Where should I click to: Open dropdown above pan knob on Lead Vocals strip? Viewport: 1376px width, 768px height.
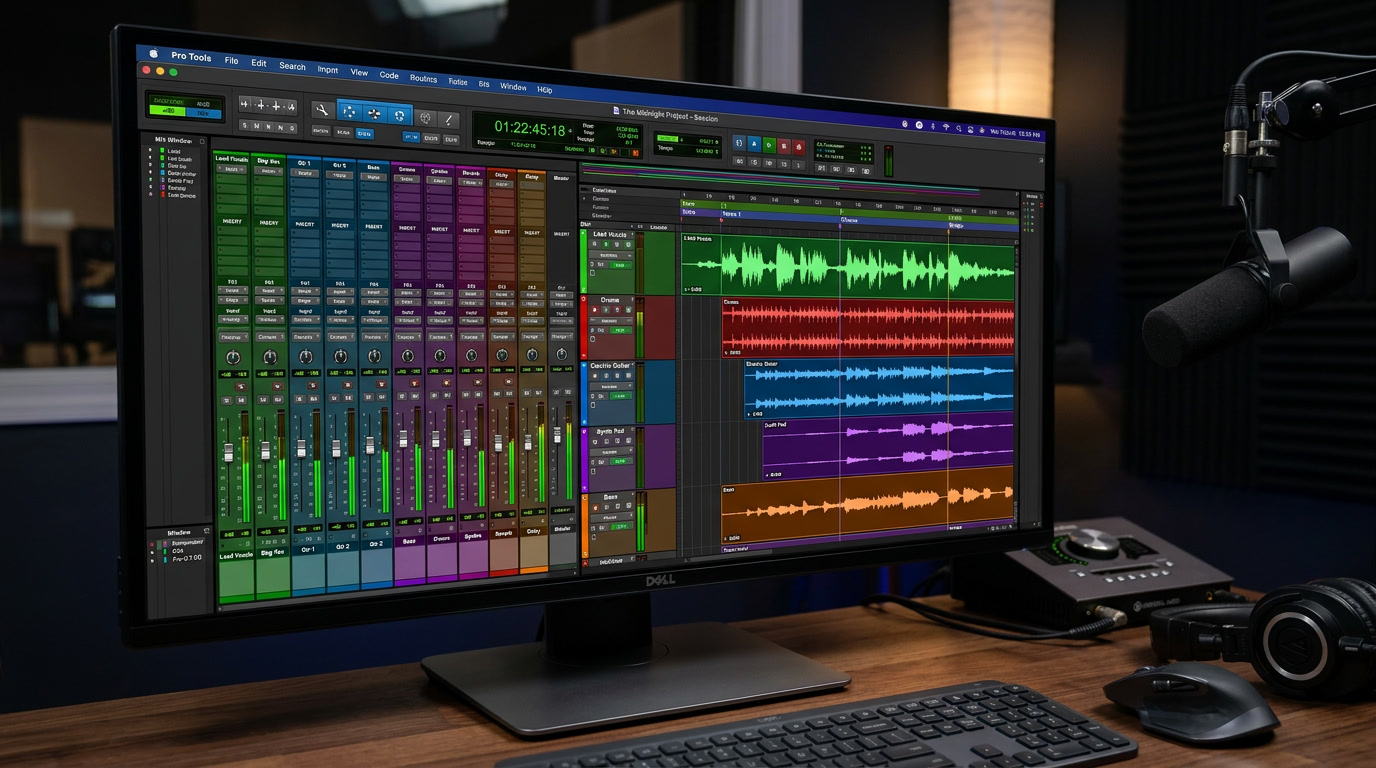coord(234,337)
